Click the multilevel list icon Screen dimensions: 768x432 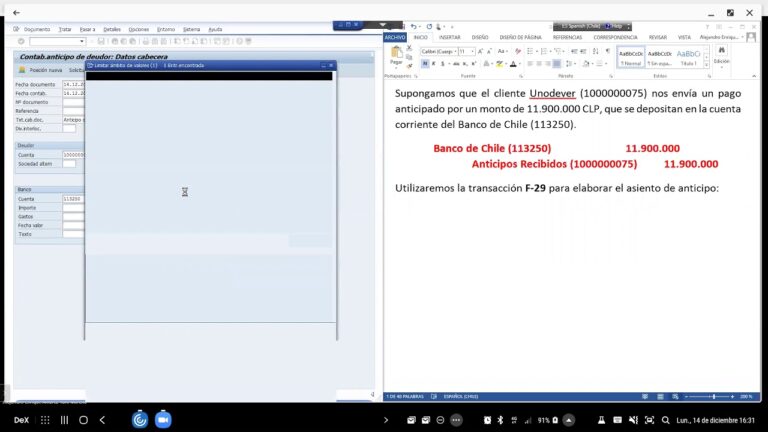[x=558, y=51]
